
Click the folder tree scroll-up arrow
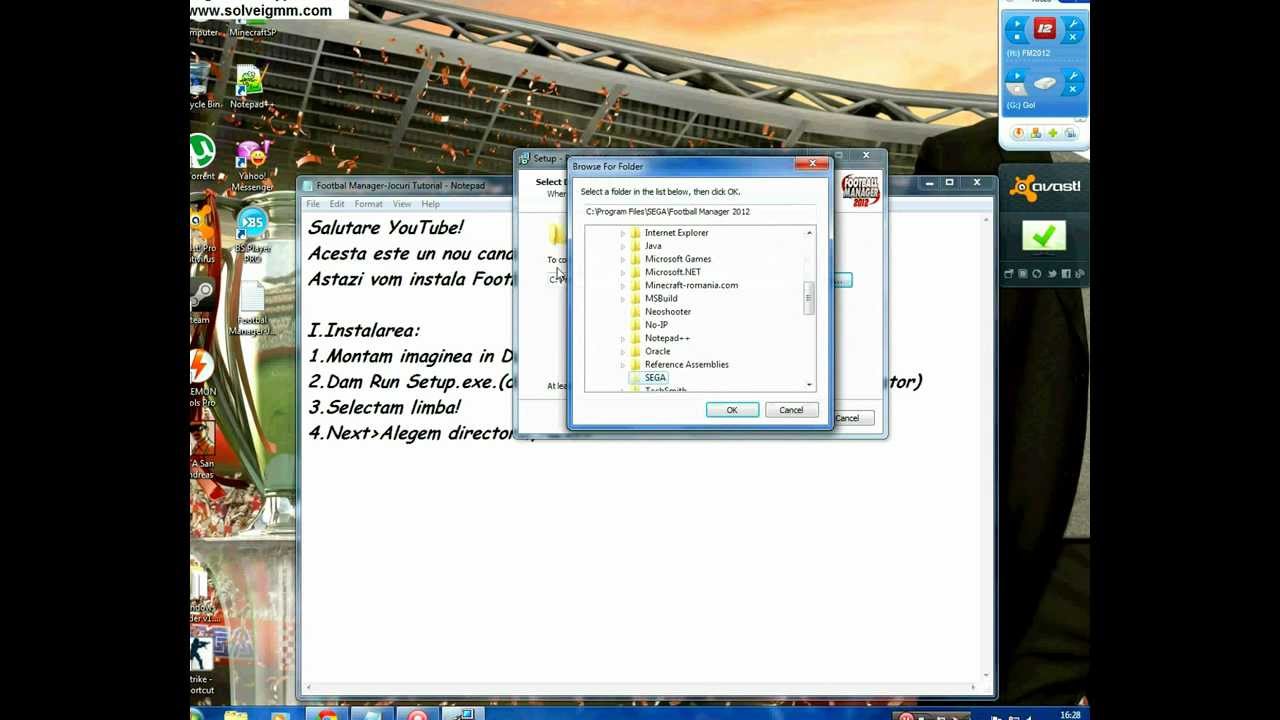click(x=809, y=233)
